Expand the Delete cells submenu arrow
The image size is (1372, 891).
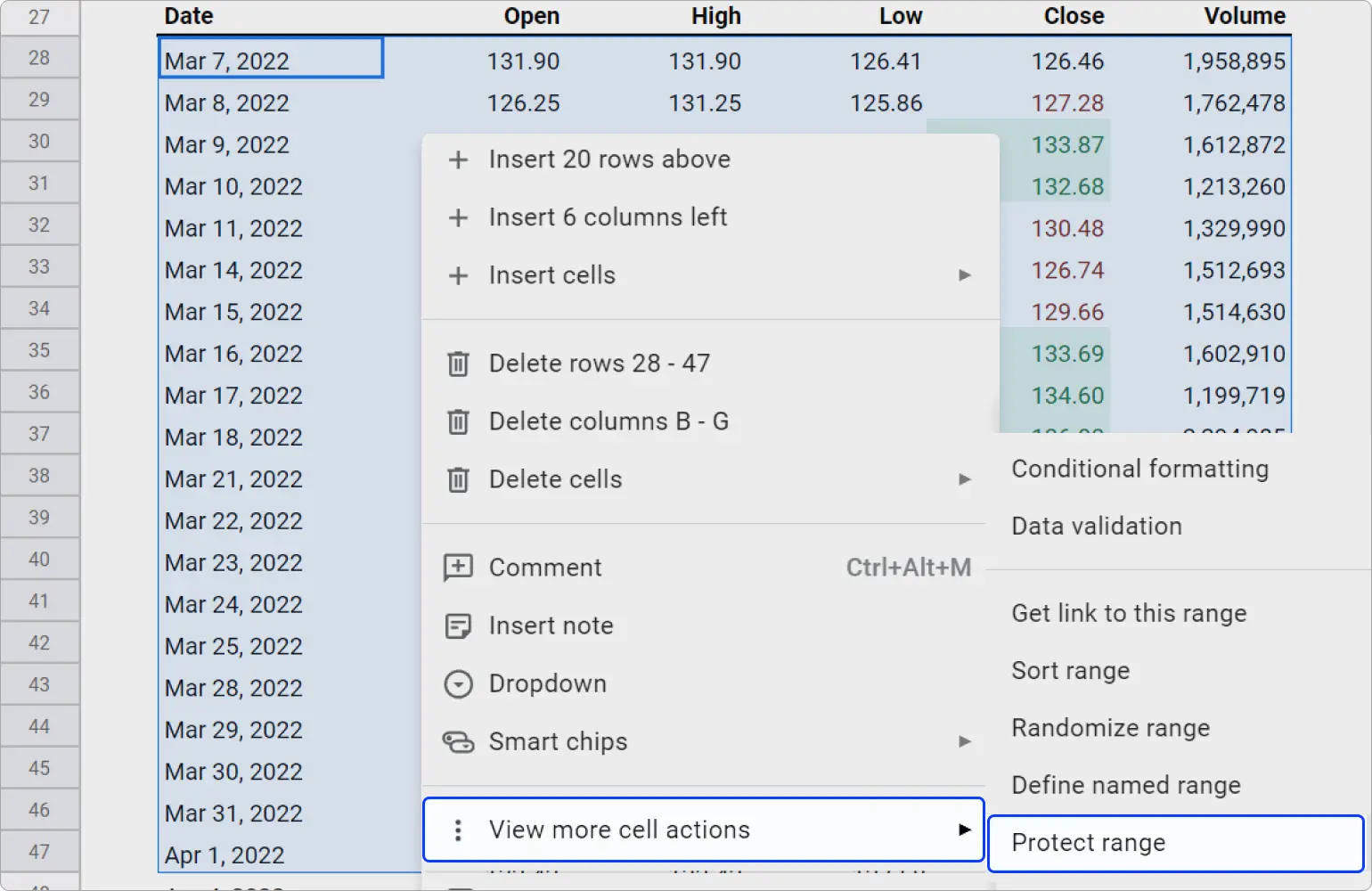pyautogui.click(x=965, y=479)
